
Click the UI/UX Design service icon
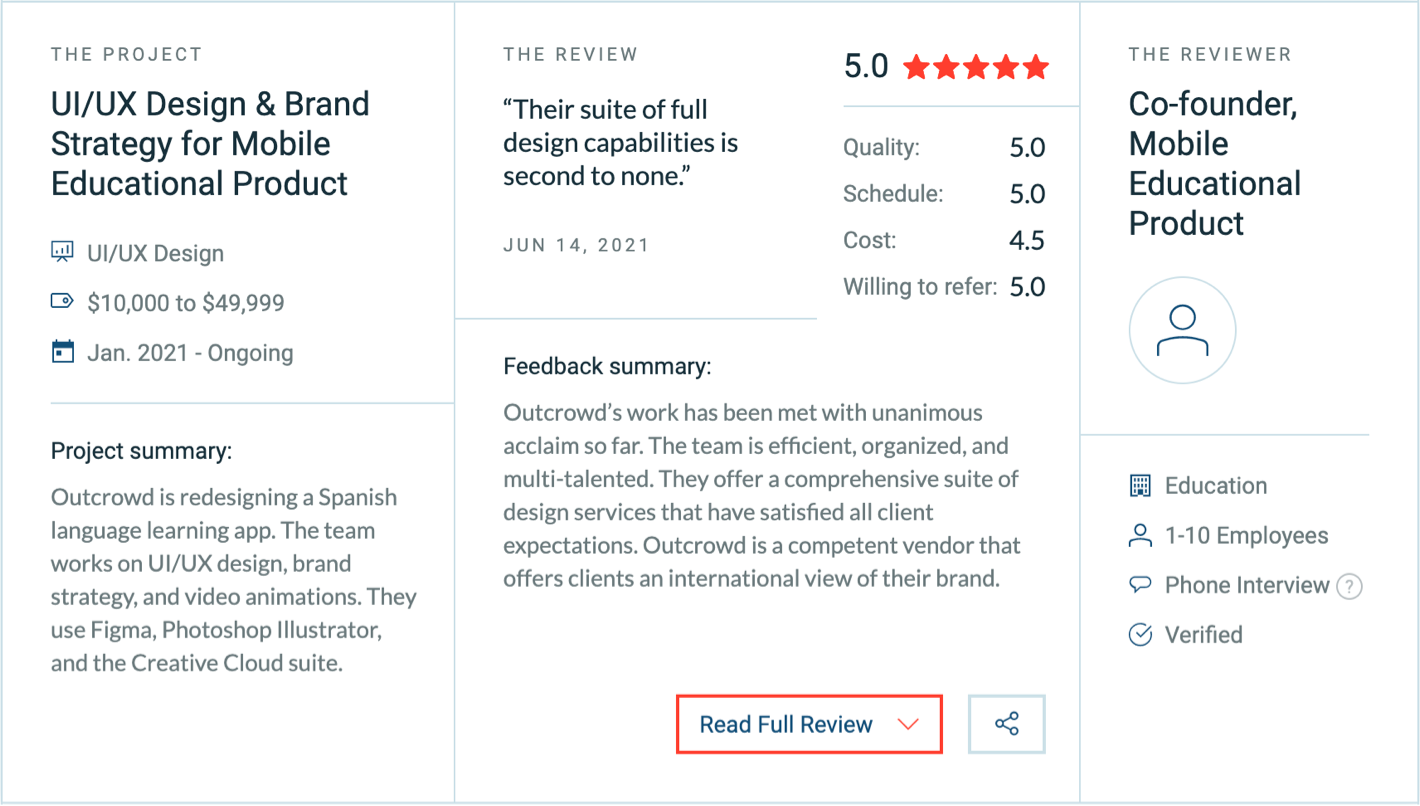point(62,253)
